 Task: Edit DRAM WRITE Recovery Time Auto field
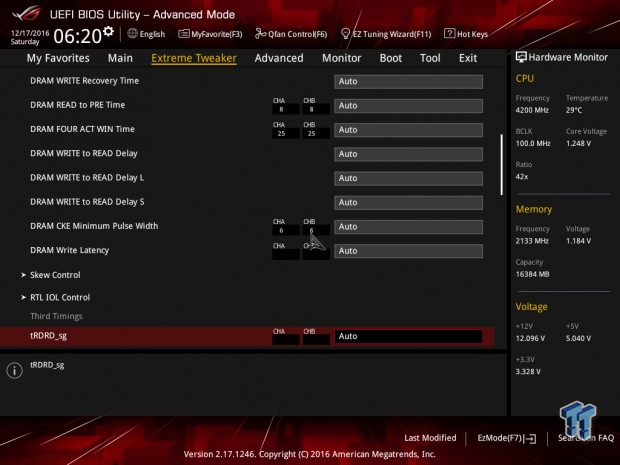(x=408, y=81)
